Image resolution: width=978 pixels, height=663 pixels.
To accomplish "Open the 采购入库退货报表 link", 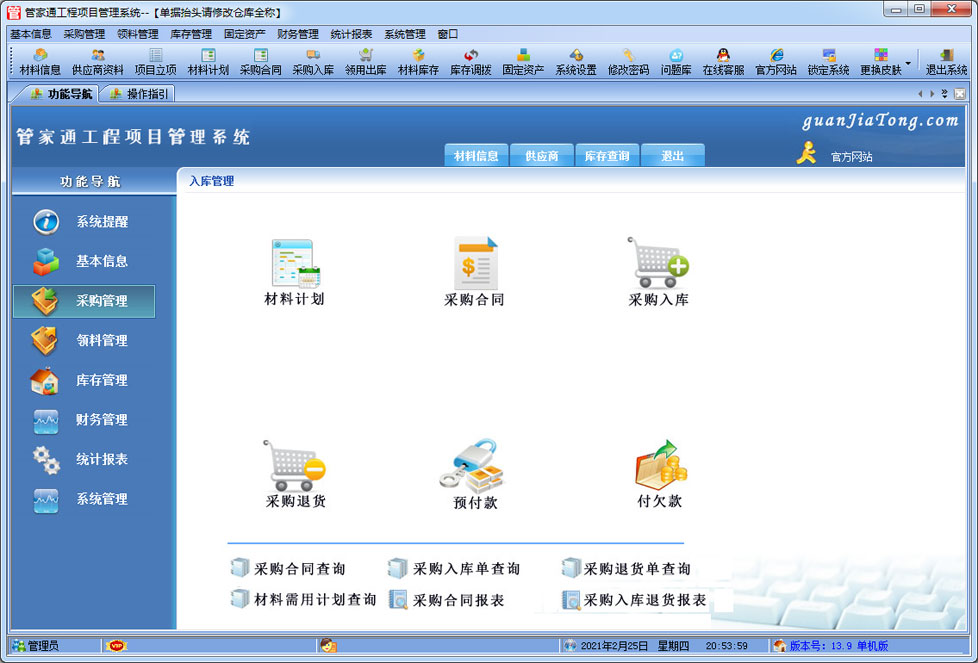I will coord(644,600).
